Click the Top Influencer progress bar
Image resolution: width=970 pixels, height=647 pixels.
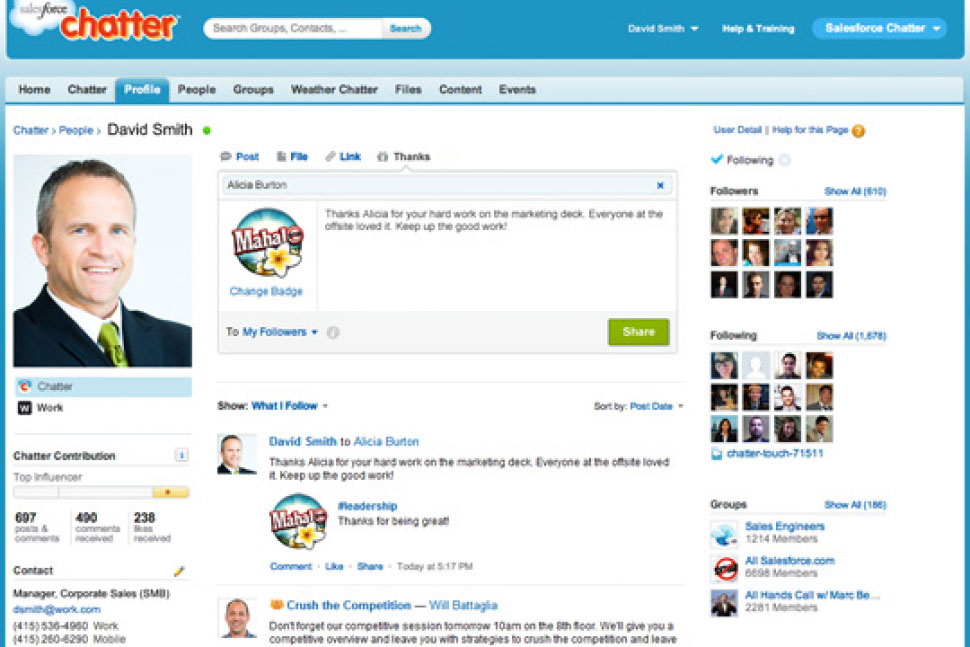point(101,492)
